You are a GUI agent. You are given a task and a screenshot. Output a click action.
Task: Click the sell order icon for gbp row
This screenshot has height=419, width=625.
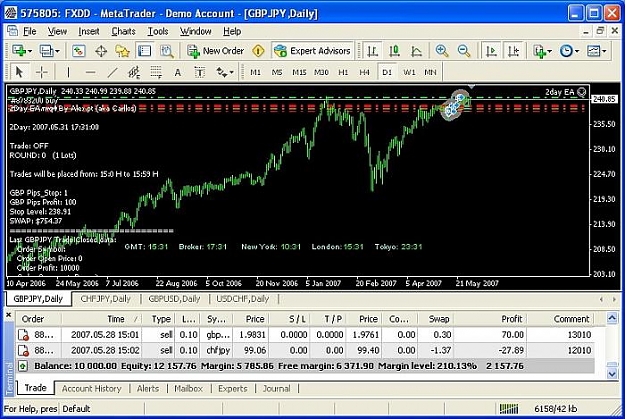point(23,335)
